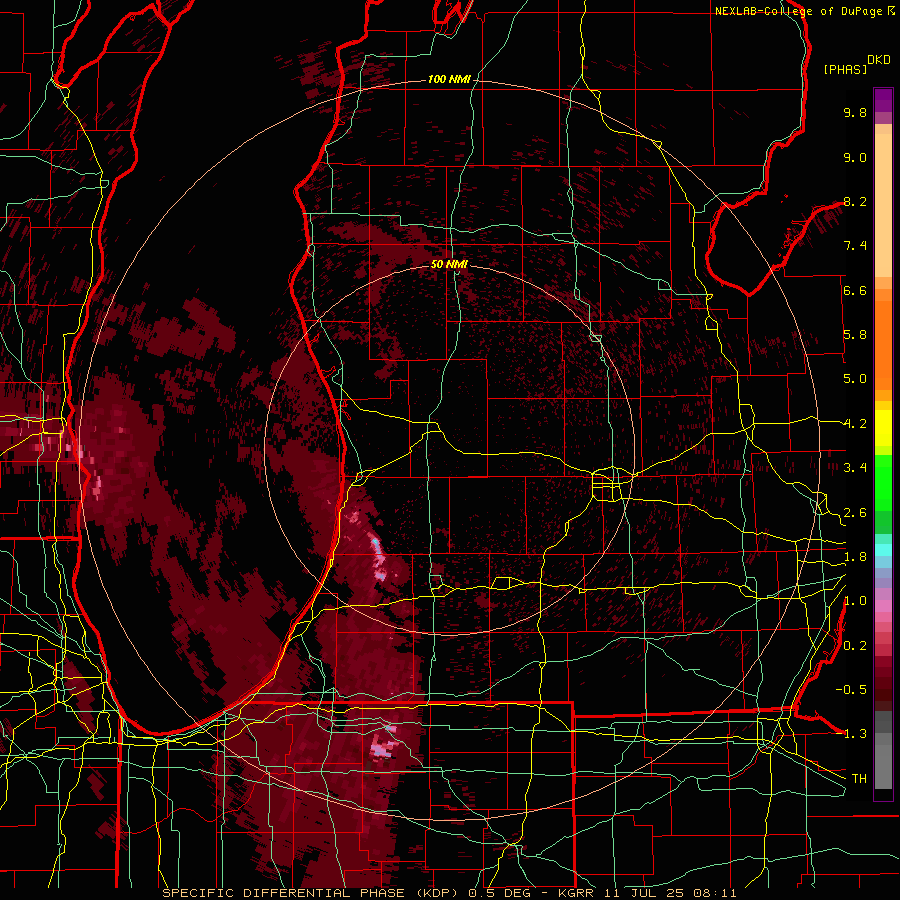900x900 pixels.
Task: Click the DKD [PHAS] scale header label
Action: pos(856,64)
